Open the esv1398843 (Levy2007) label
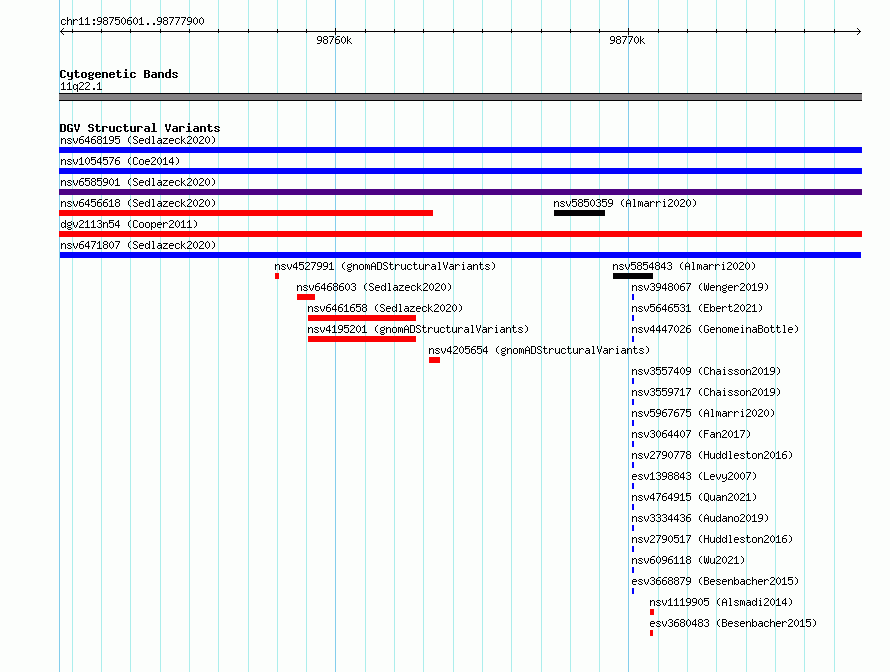Viewport: 890px width, 672px height. (694, 476)
